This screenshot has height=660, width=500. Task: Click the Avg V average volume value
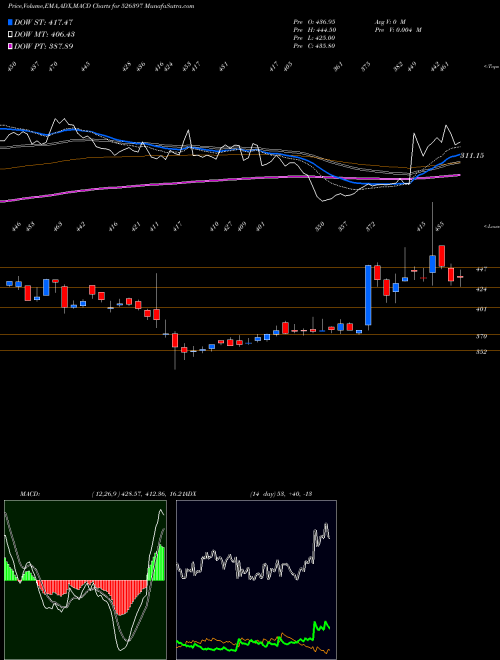pos(390,21)
